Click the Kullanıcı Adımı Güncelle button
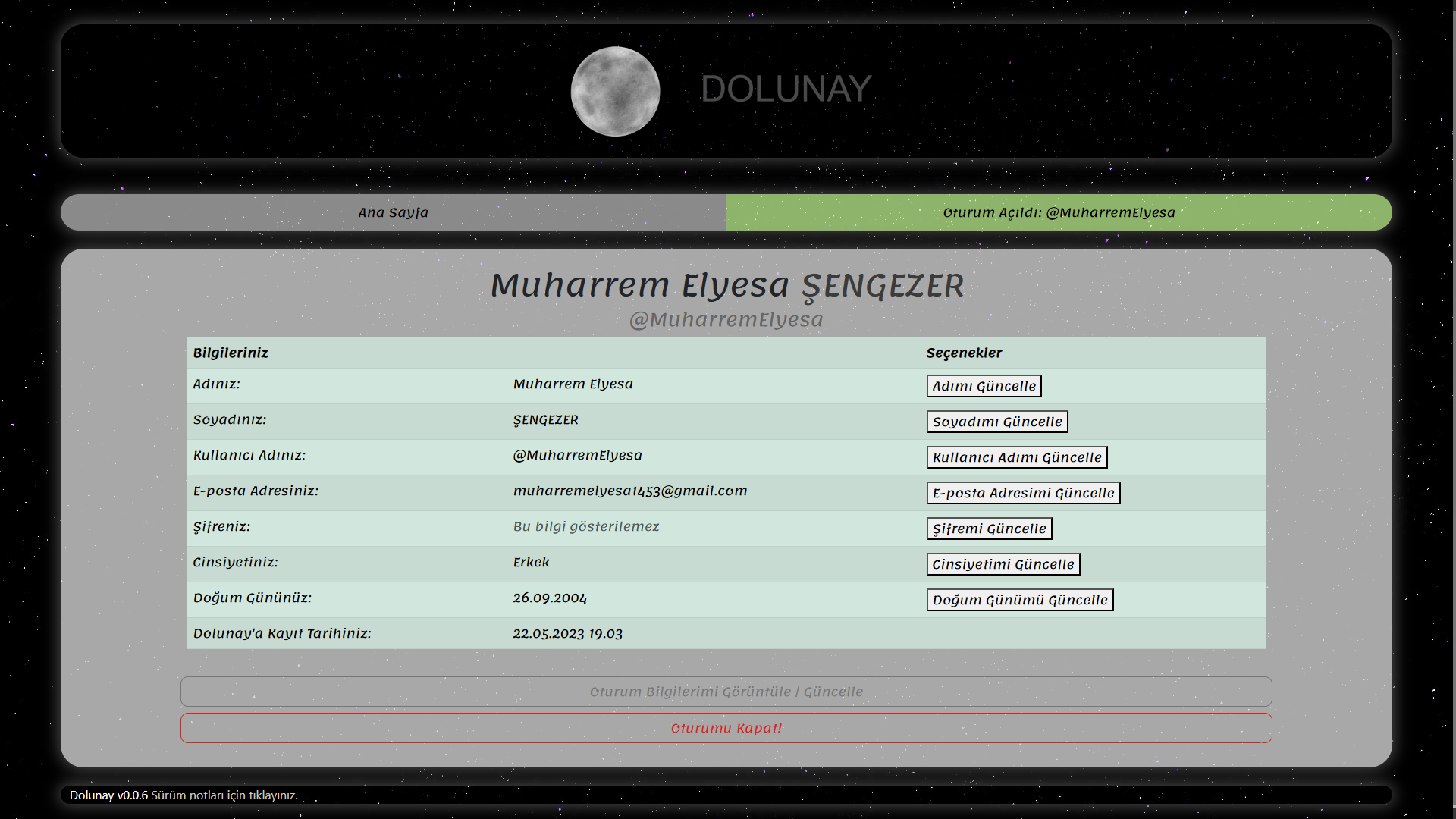The width and height of the screenshot is (1456, 819). click(x=1016, y=457)
